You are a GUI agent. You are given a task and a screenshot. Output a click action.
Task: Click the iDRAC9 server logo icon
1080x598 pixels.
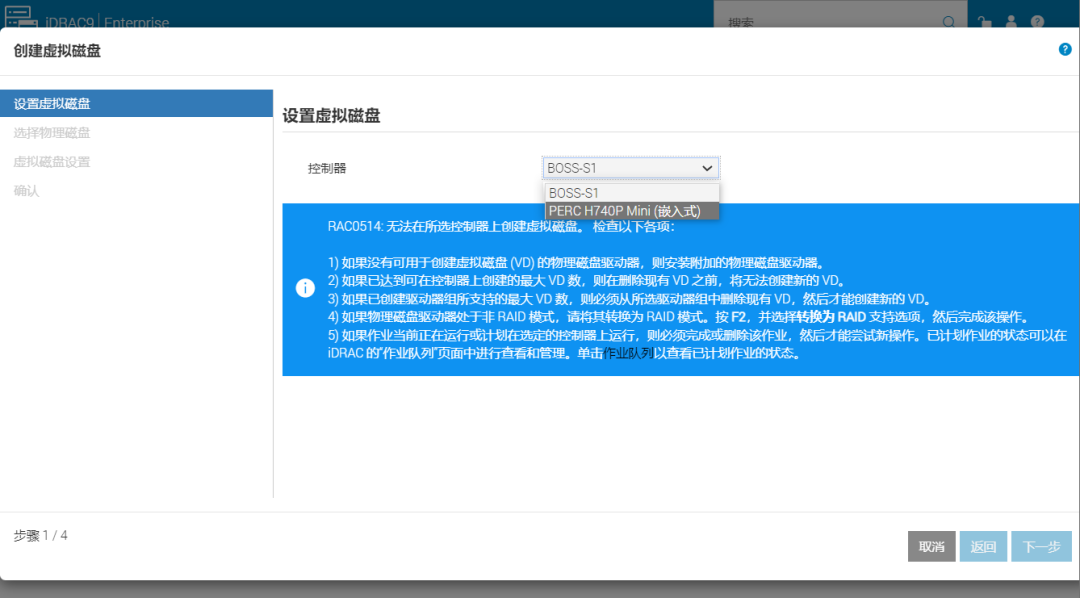[21, 17]
